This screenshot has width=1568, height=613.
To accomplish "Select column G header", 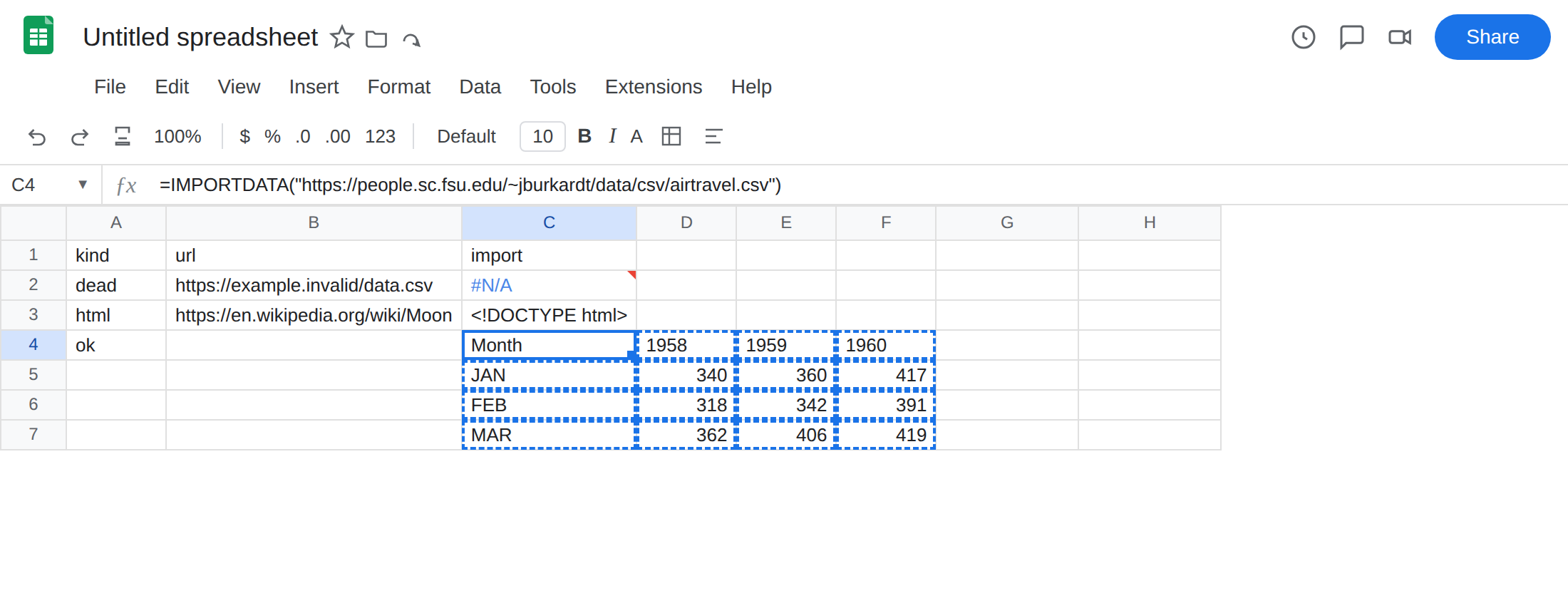I will (1007, 223).
